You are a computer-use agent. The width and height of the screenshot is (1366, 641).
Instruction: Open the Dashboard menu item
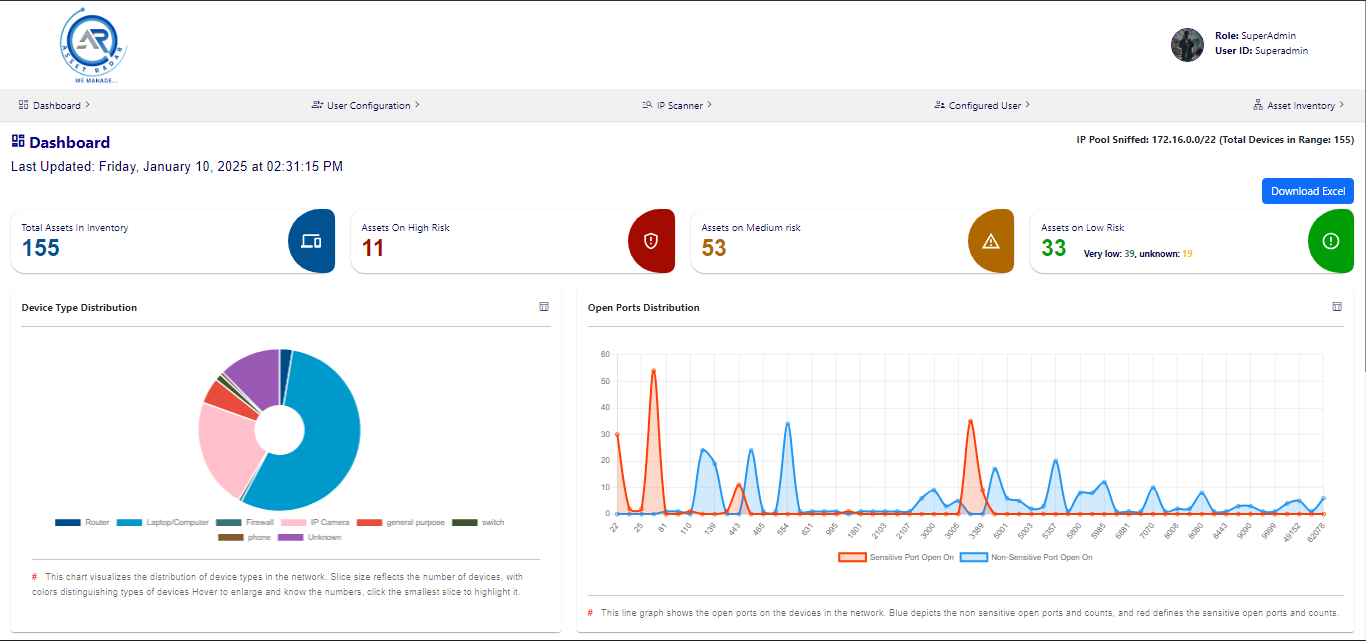55,105
